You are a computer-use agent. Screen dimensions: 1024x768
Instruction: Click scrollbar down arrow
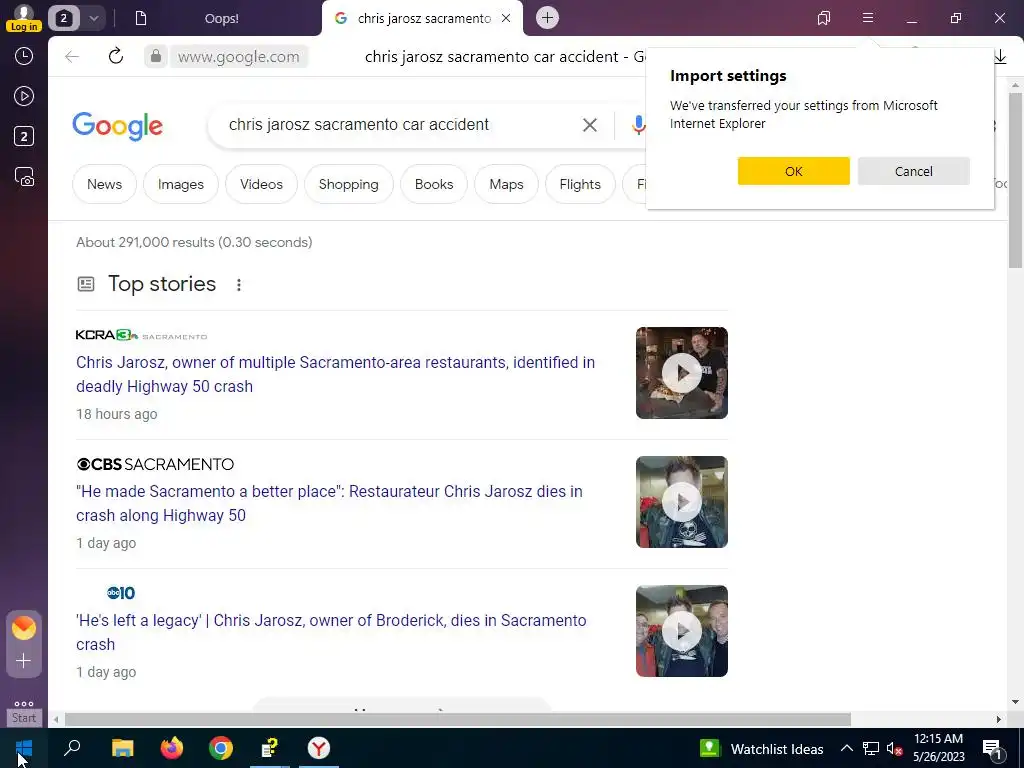pyautogui.click(x=1015, y=702)
